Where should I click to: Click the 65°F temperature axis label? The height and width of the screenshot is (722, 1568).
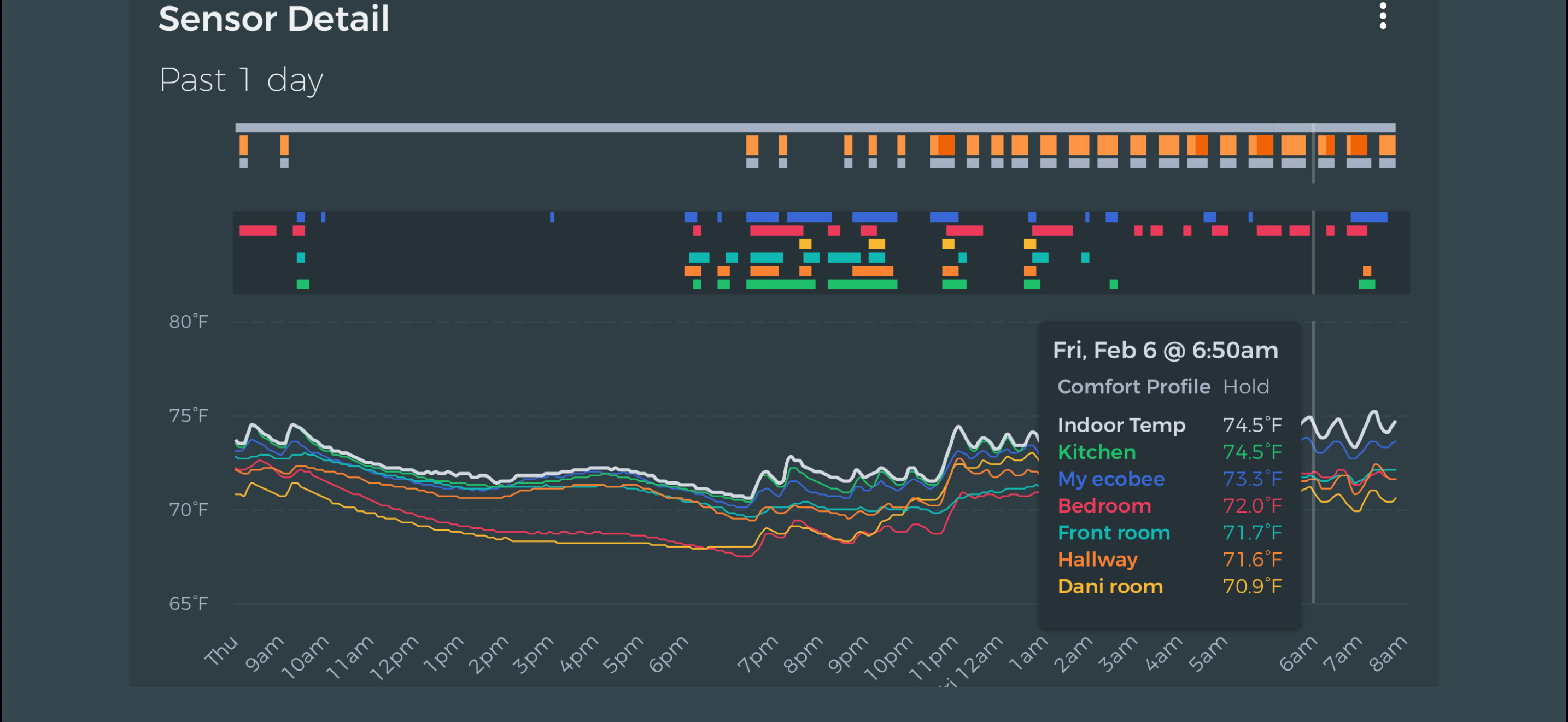pos(189,603)
